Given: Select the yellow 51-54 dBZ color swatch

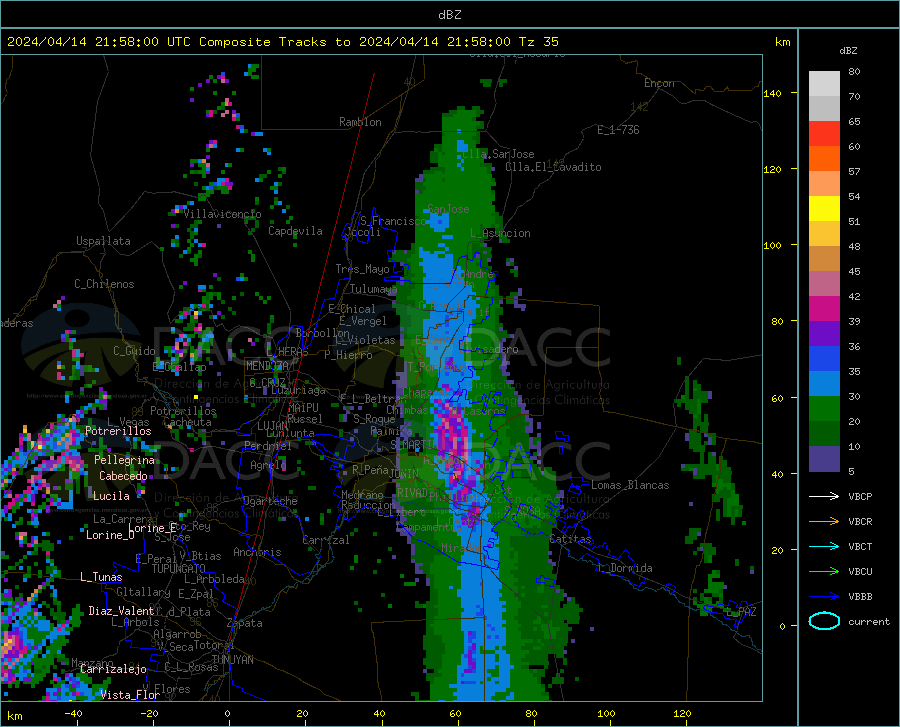Looking at the screenshot, I should 824,209.
